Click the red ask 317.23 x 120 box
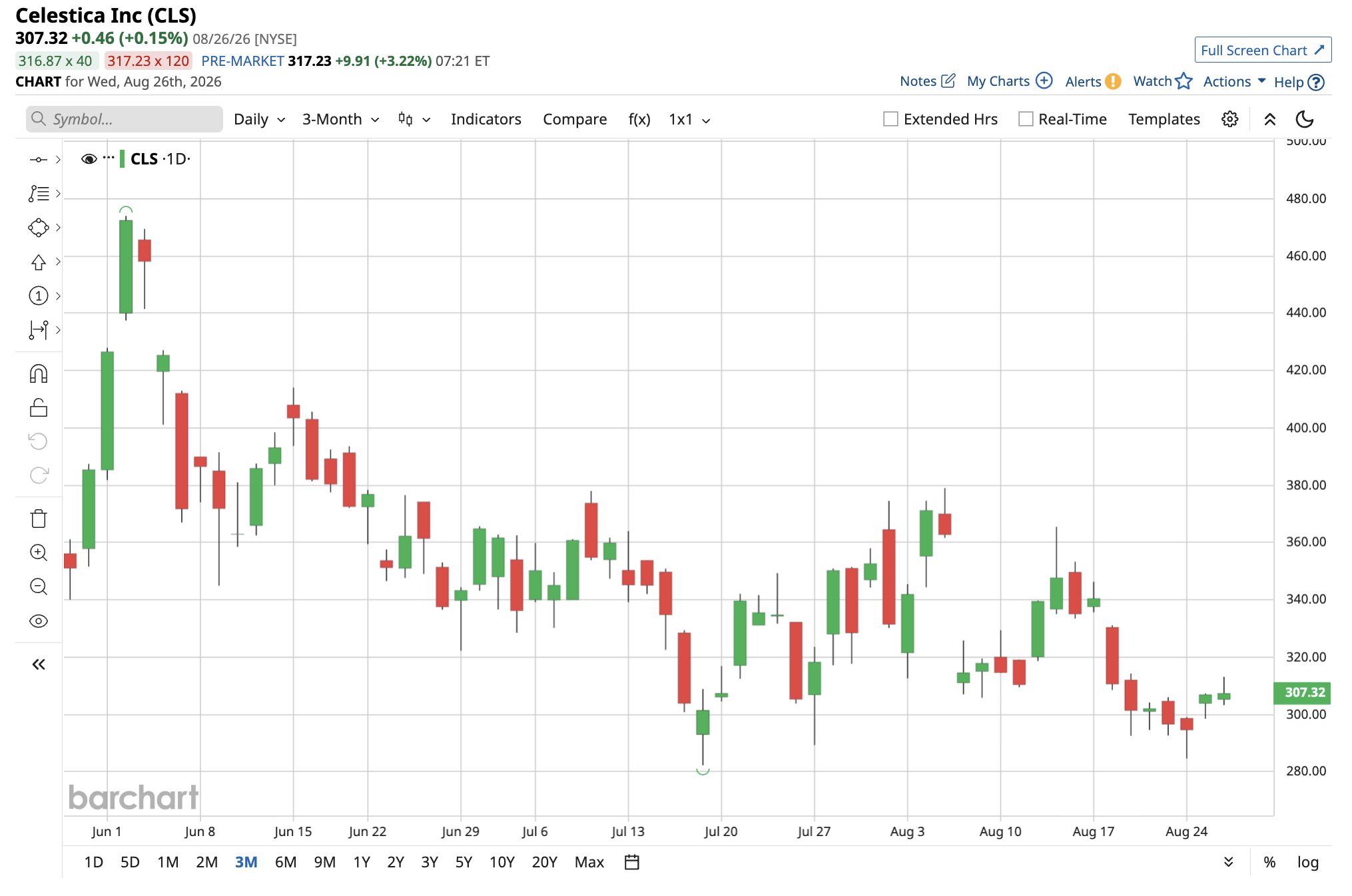This screenshot has width=1352, height=896. coord(149,61)
